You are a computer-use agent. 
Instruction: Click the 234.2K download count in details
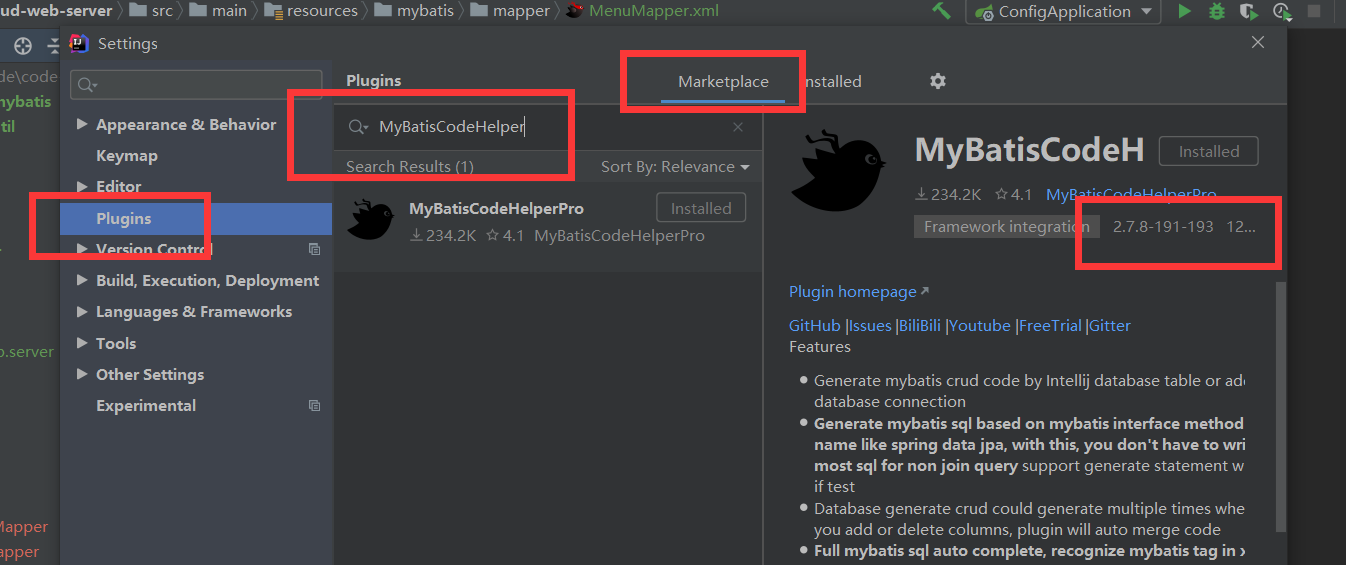[x=948, y=195]
